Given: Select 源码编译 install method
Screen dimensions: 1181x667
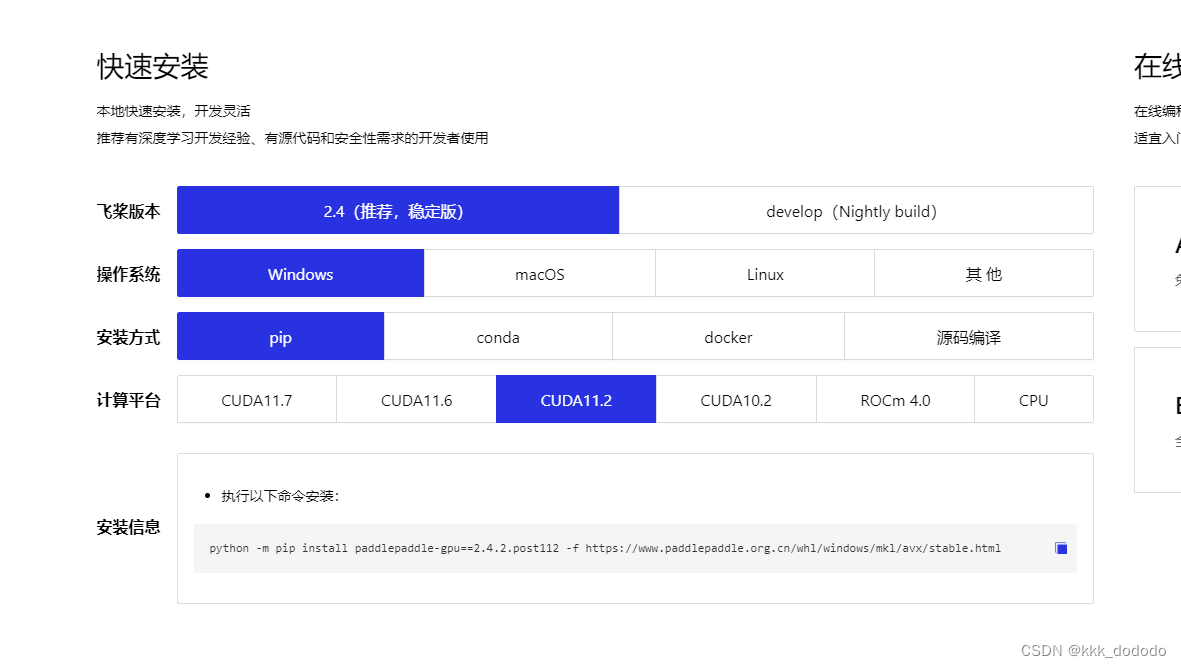Looking at the screenshot, I should [x=969, y=337].
